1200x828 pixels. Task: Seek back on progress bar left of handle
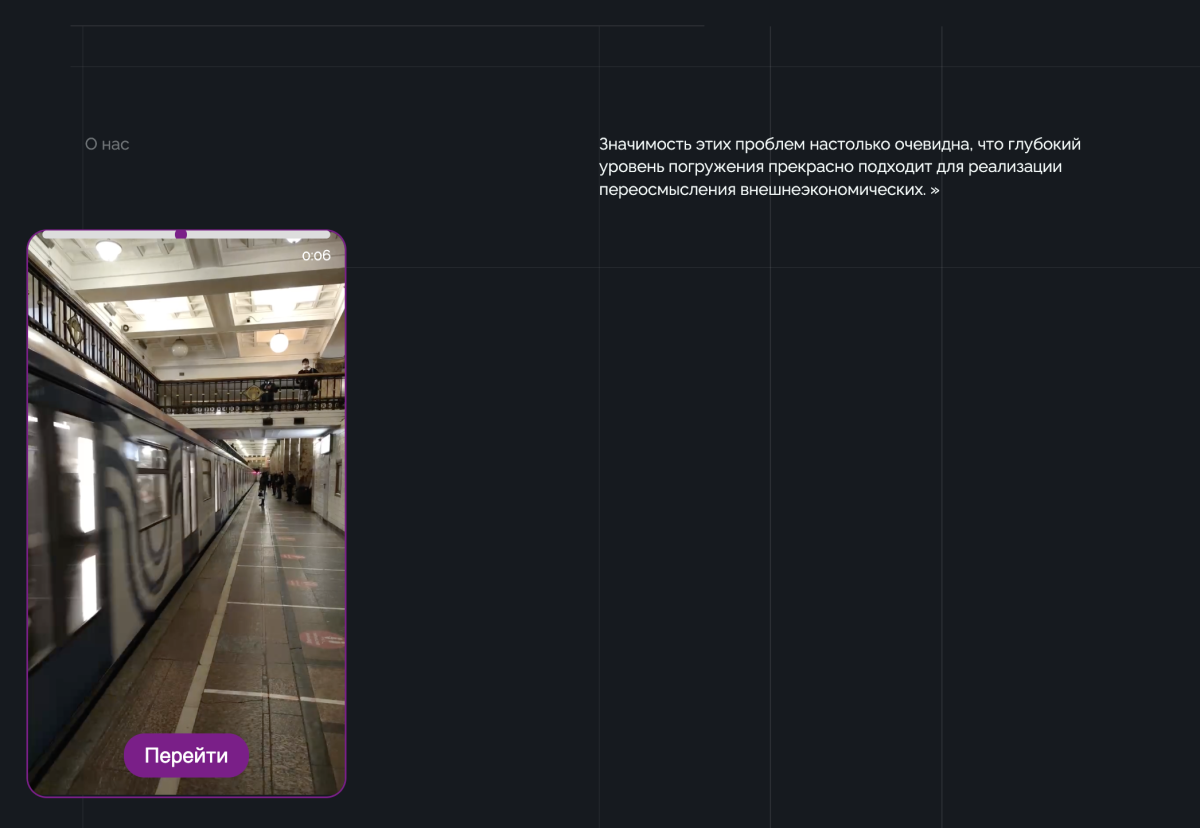pos(110,234)
